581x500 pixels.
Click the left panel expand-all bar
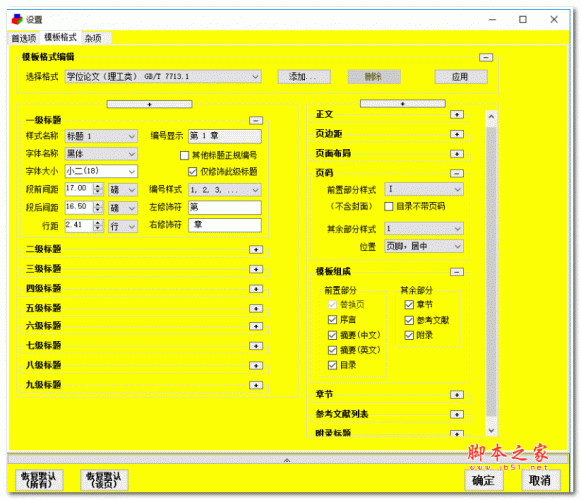coord(149,105)
